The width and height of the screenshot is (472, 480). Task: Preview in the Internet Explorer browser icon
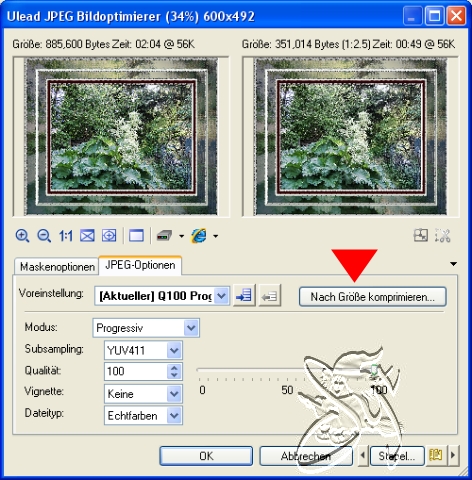coord(199,236)
